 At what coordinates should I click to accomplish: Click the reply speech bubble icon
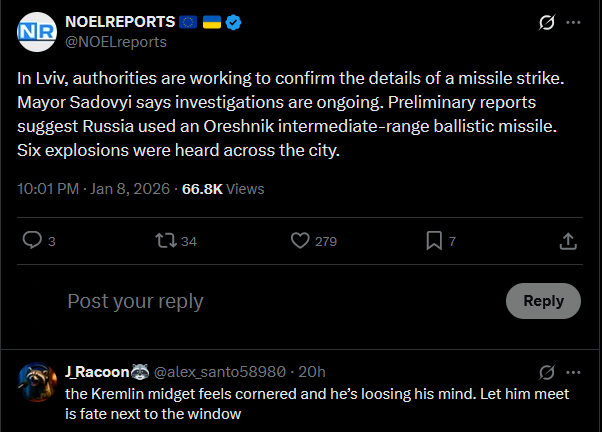(x=32, y=240)
